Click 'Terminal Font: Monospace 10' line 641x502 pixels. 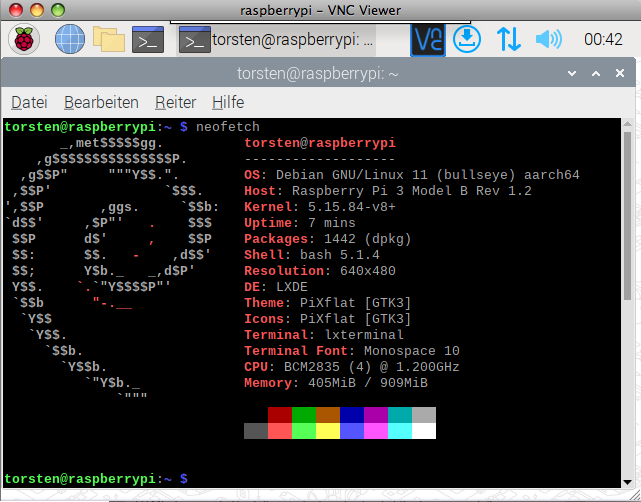pyautogui.click(x=352, y=351)
